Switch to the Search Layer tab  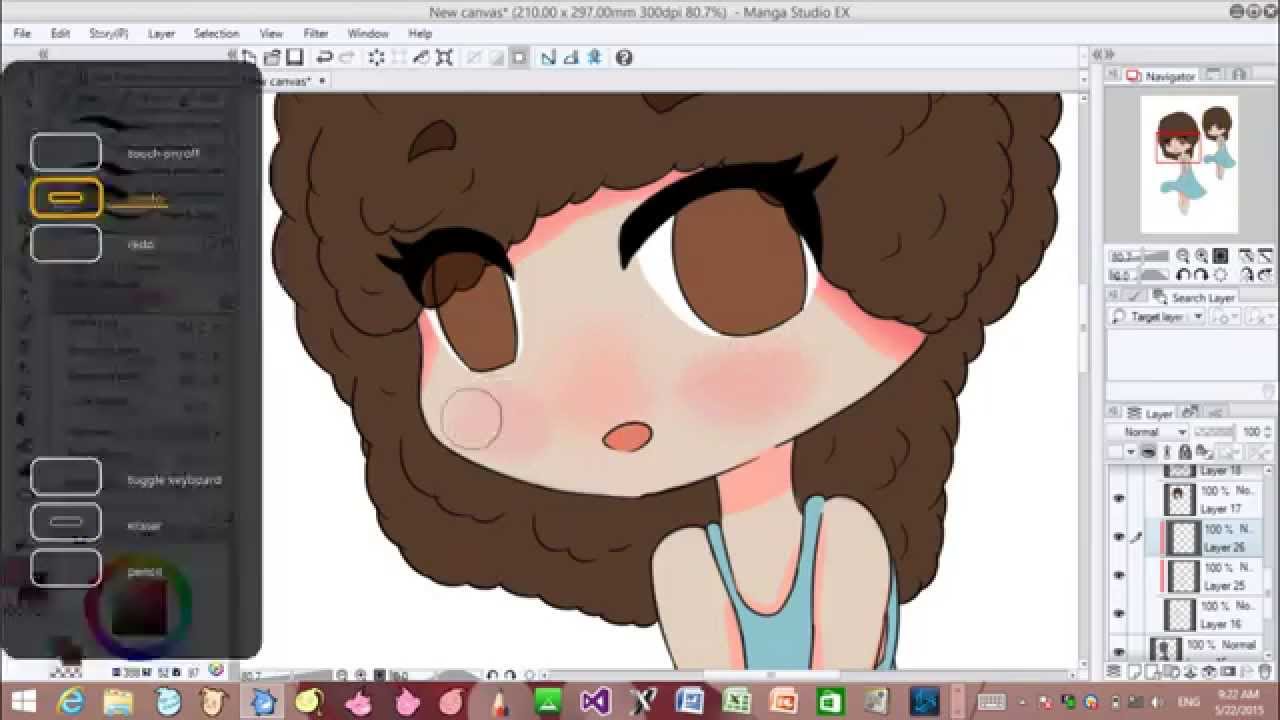(1195, 297)
